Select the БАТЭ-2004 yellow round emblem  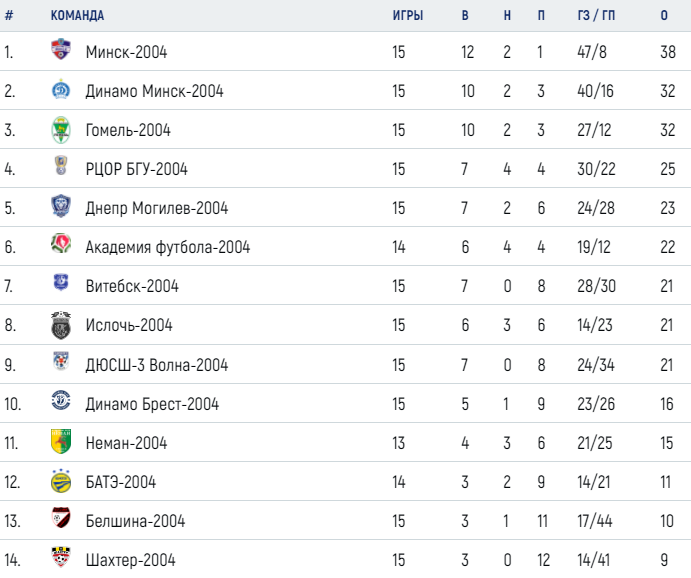(x=61, y=481)
